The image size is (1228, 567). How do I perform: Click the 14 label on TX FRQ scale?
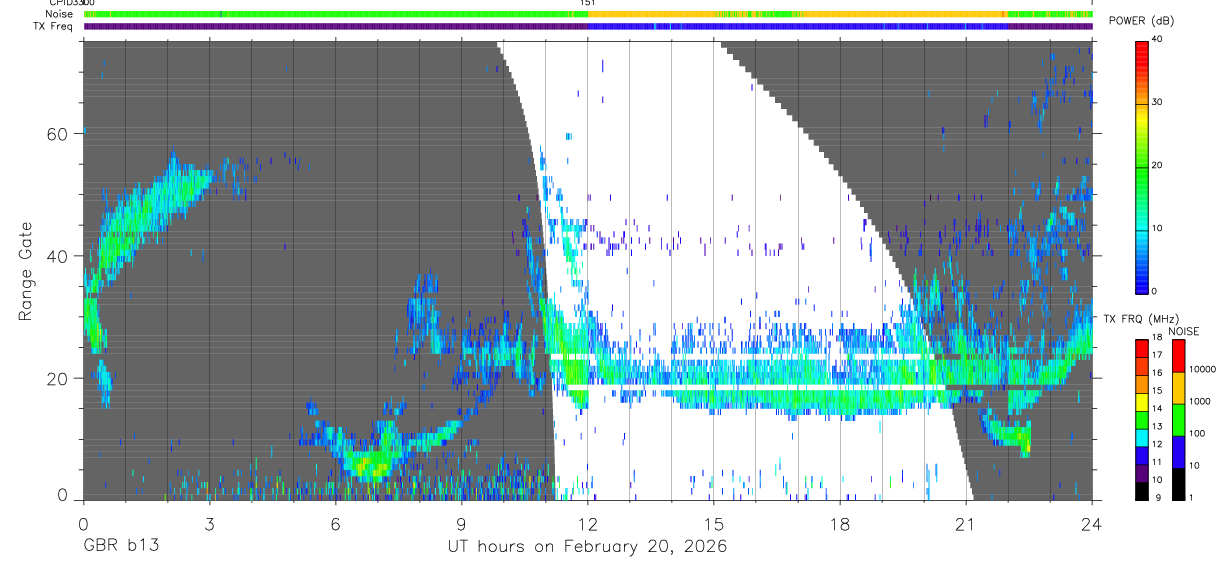coord(1157,410)
